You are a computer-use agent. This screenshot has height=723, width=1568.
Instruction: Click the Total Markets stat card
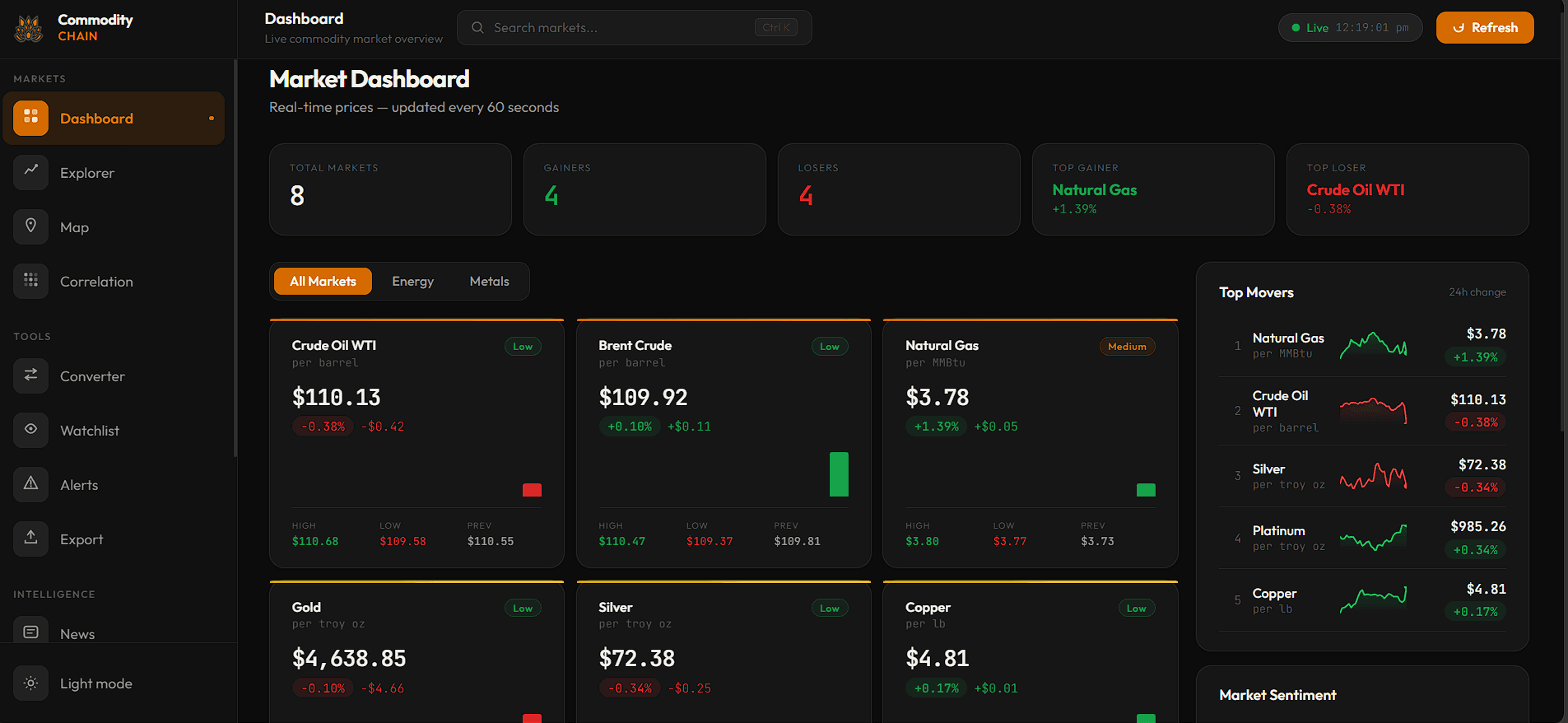pos(390,189)
